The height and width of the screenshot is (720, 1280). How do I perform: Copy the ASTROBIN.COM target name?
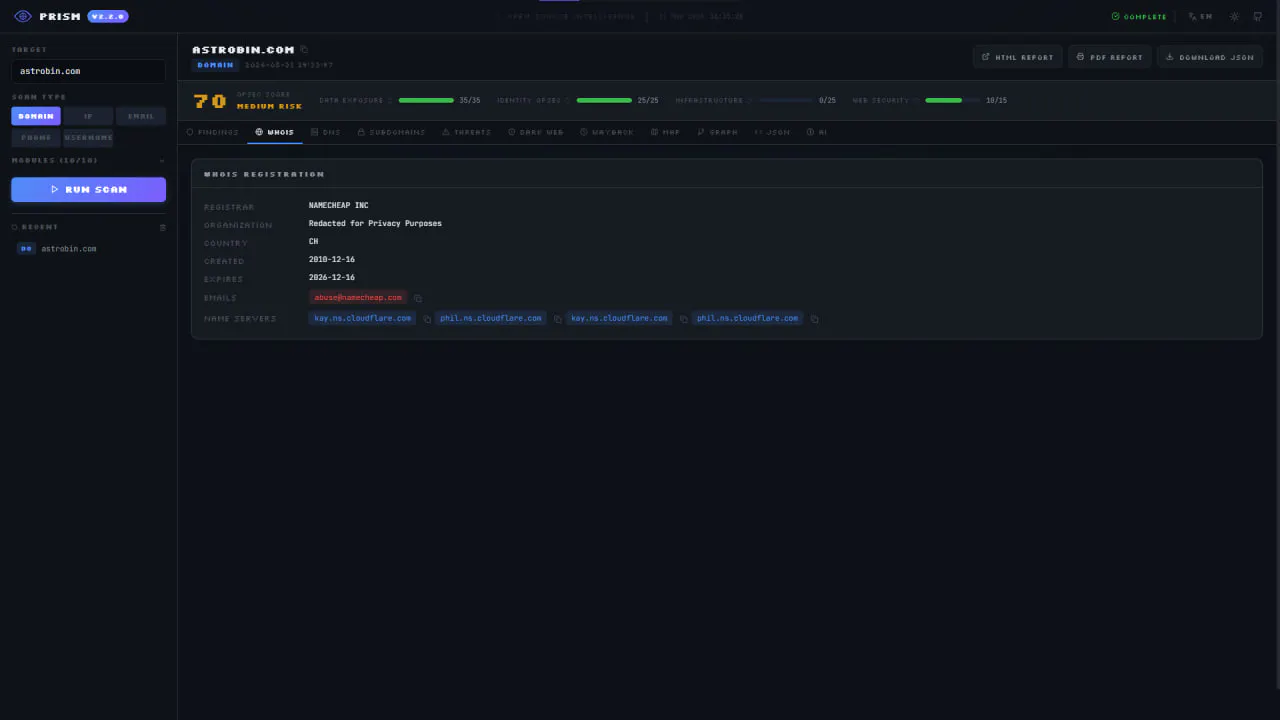coord(304,49)
